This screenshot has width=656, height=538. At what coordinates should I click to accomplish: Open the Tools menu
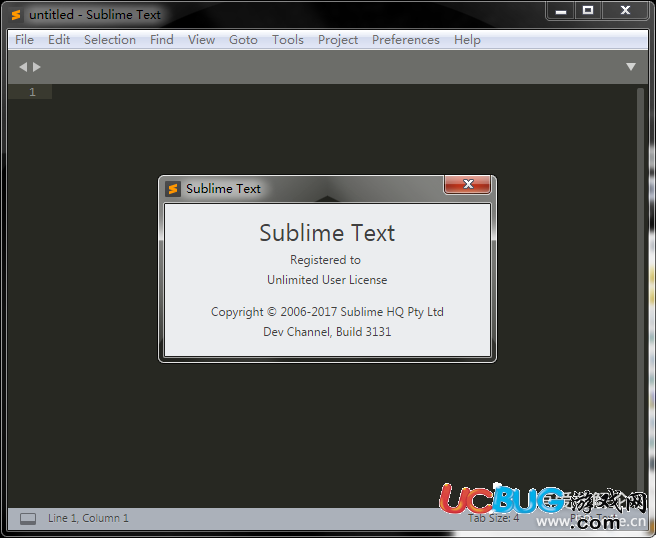click(x=288, y=40)
